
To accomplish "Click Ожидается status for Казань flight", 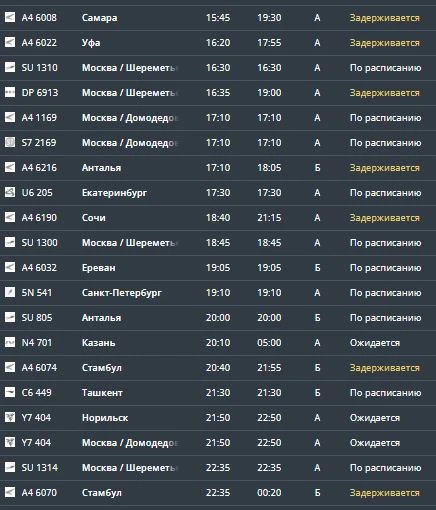I will [x=375, y=343].
